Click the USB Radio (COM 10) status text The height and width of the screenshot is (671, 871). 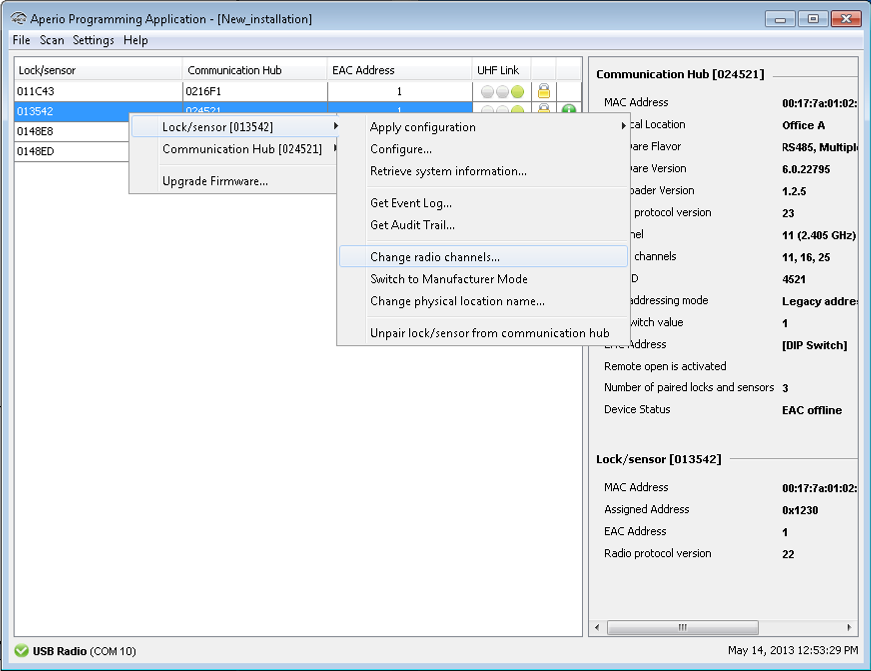pos(84,651)
